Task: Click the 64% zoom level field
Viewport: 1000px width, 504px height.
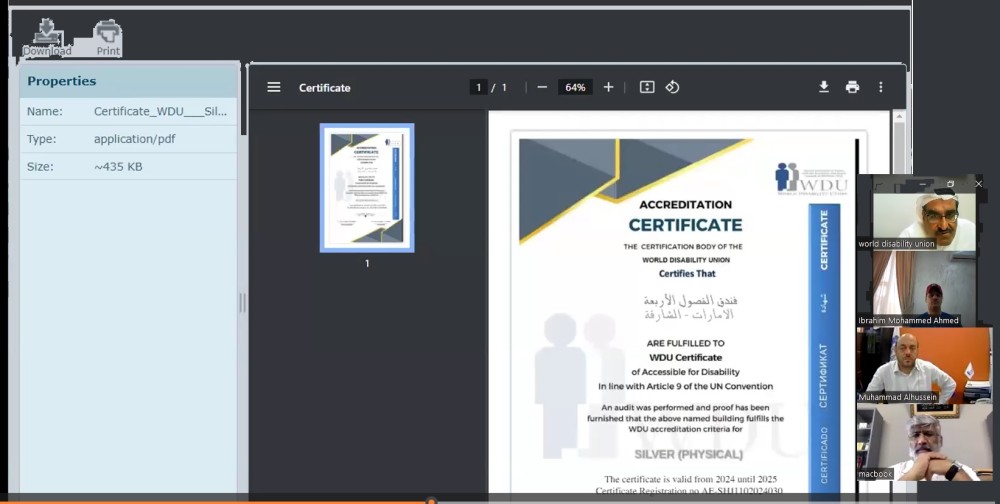Action: click(575, 87)
